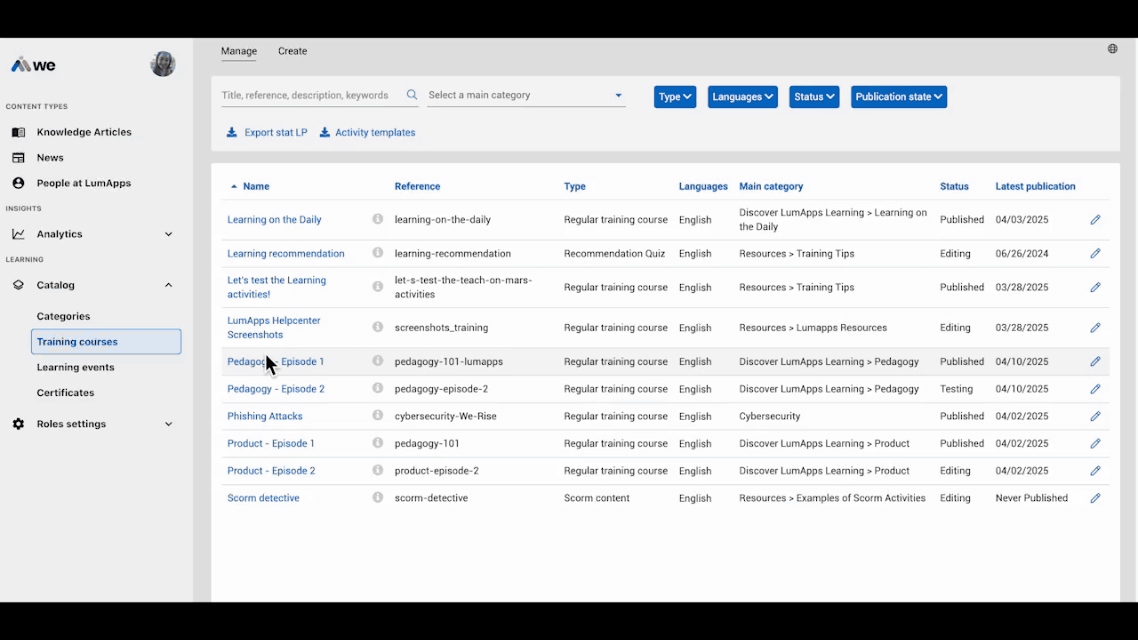Screen dimensions: 1138x640
Task: Edit the Let's test the Learning activities course
Action: [x=1095, y=287]
